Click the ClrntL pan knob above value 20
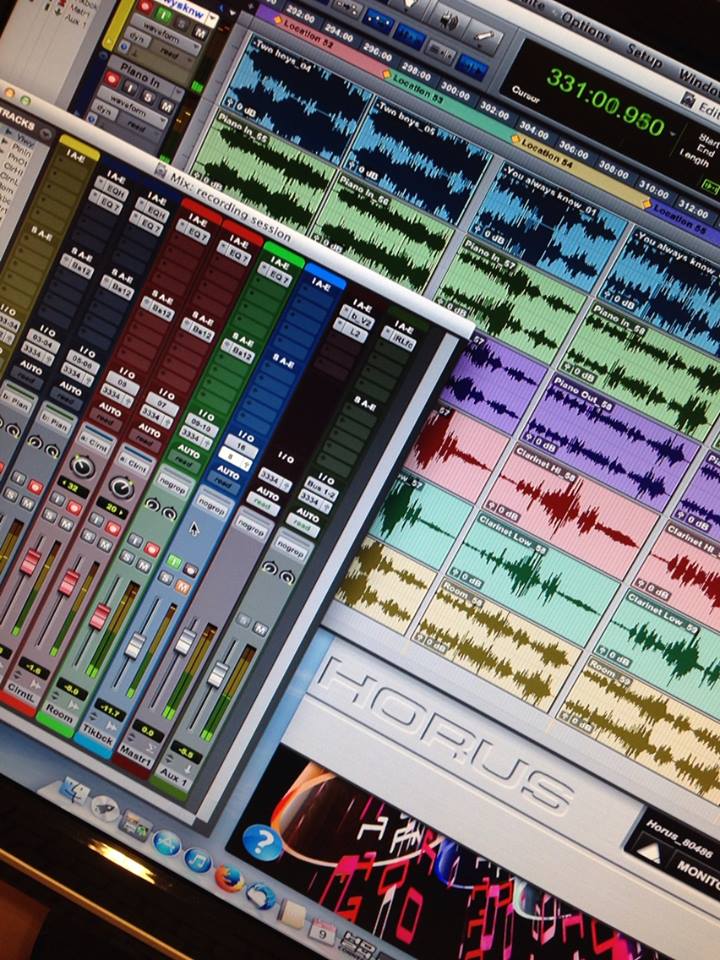This screenshot has width=720, height=960. 121,487
